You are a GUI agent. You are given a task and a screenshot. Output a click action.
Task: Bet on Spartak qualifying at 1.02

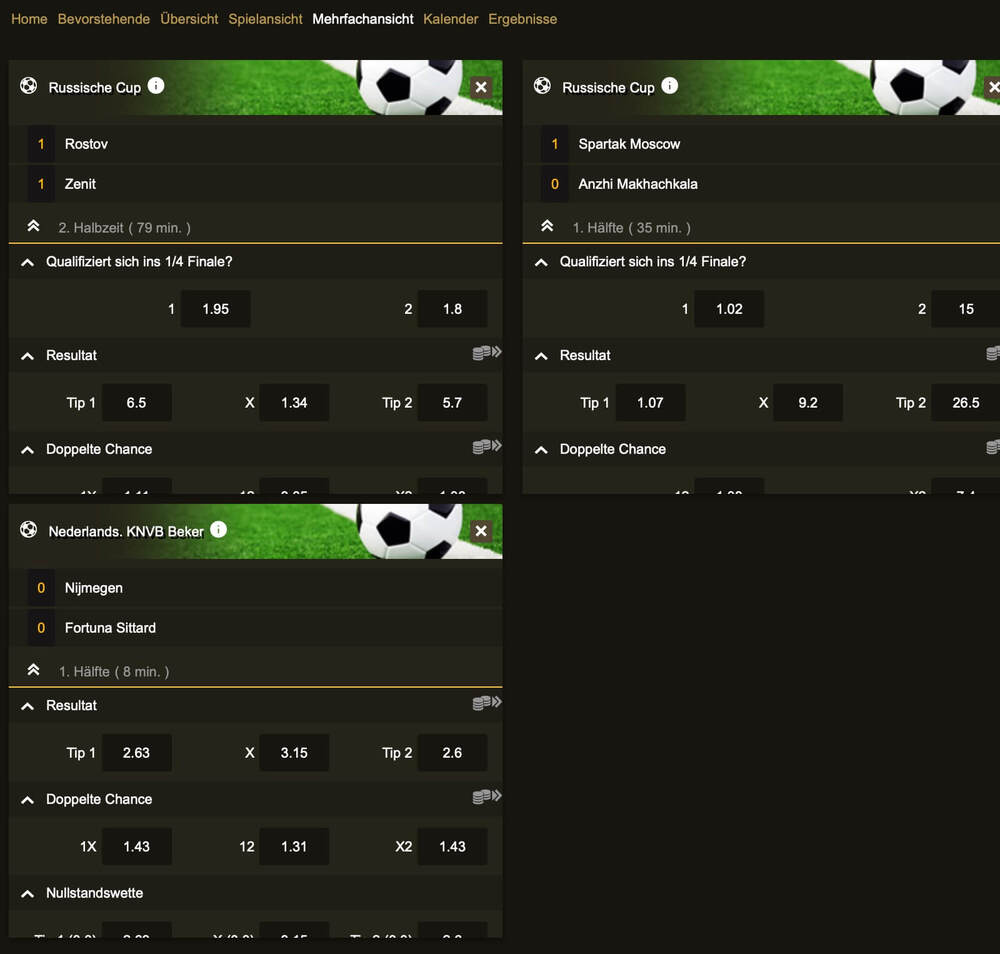729,309
